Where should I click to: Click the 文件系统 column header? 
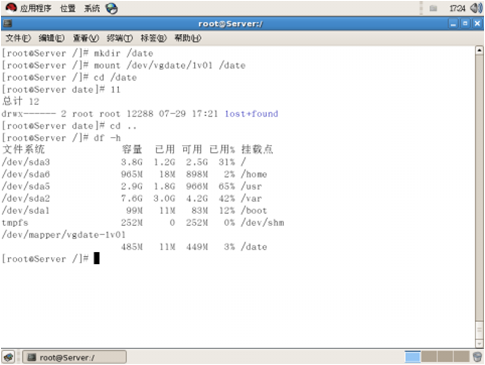pos(23,149)
